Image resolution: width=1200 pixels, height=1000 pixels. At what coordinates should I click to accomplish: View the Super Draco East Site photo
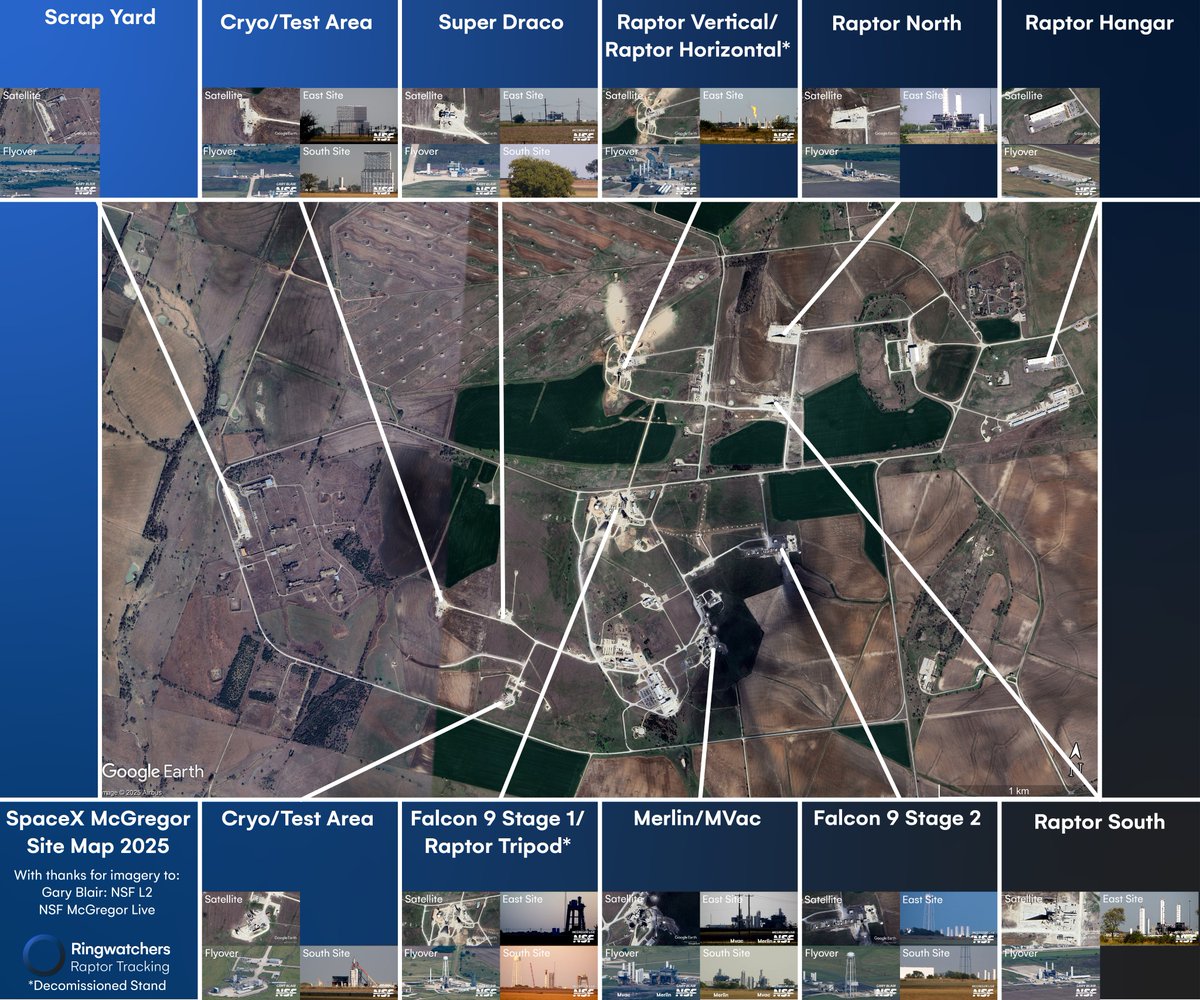(548, 116)
